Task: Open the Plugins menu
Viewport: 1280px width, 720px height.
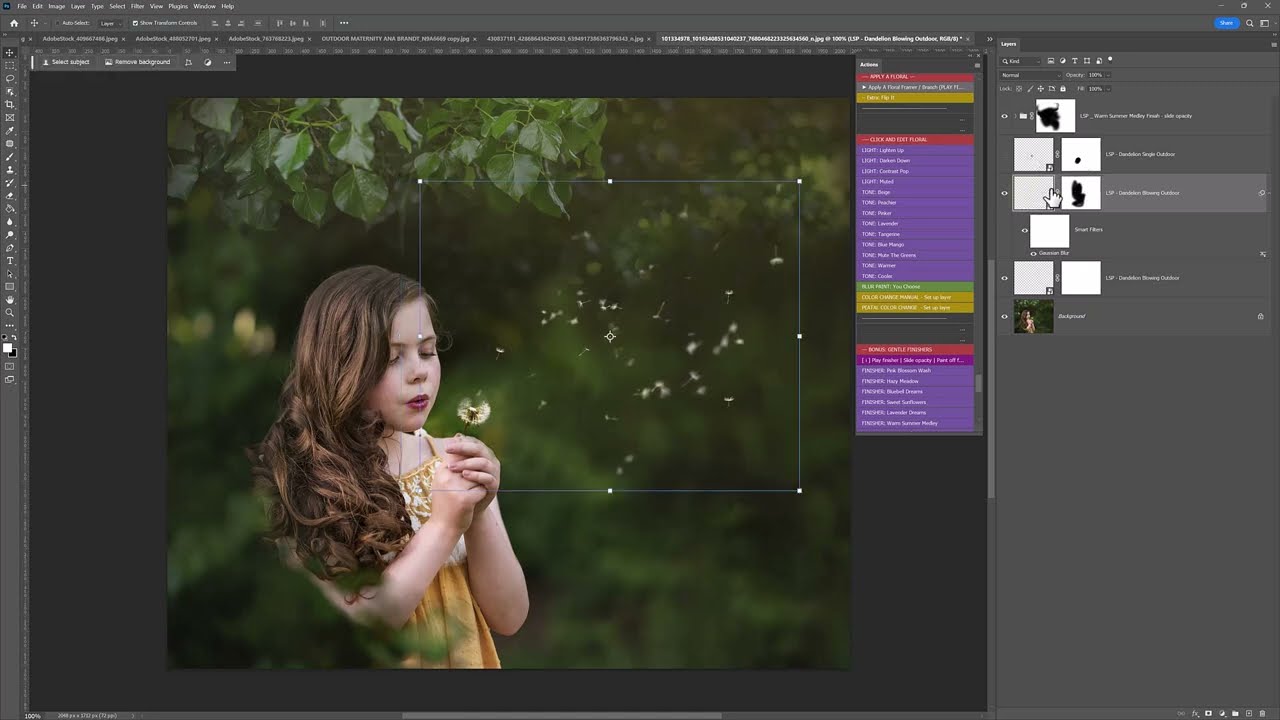Action: coord(178,6)
